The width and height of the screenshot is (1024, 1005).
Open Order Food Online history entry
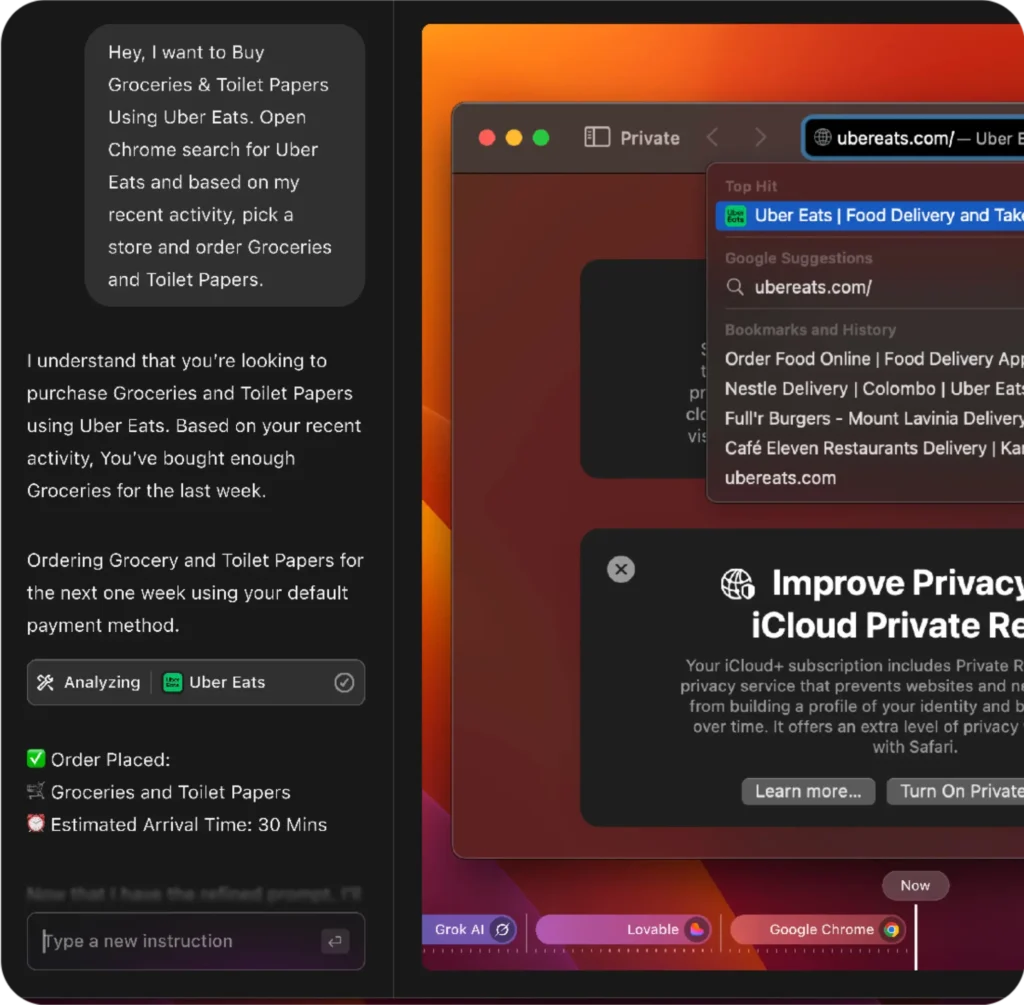[874, 359]
